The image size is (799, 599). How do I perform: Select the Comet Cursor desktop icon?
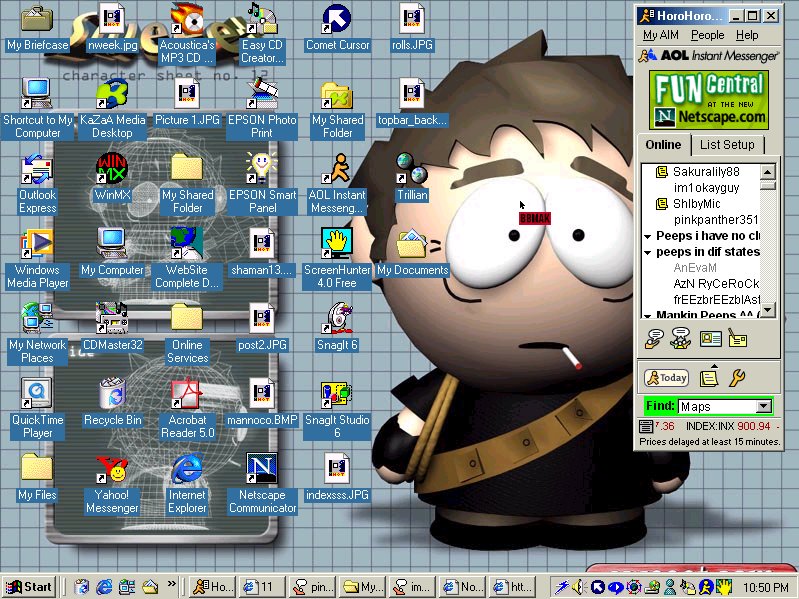pyautogui.click(x=337, y=28)
